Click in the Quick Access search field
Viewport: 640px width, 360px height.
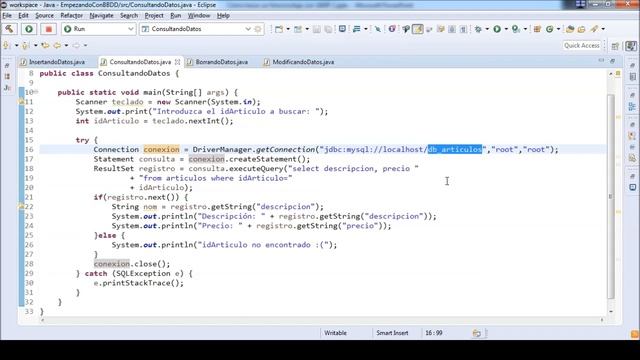click(582, 45)
